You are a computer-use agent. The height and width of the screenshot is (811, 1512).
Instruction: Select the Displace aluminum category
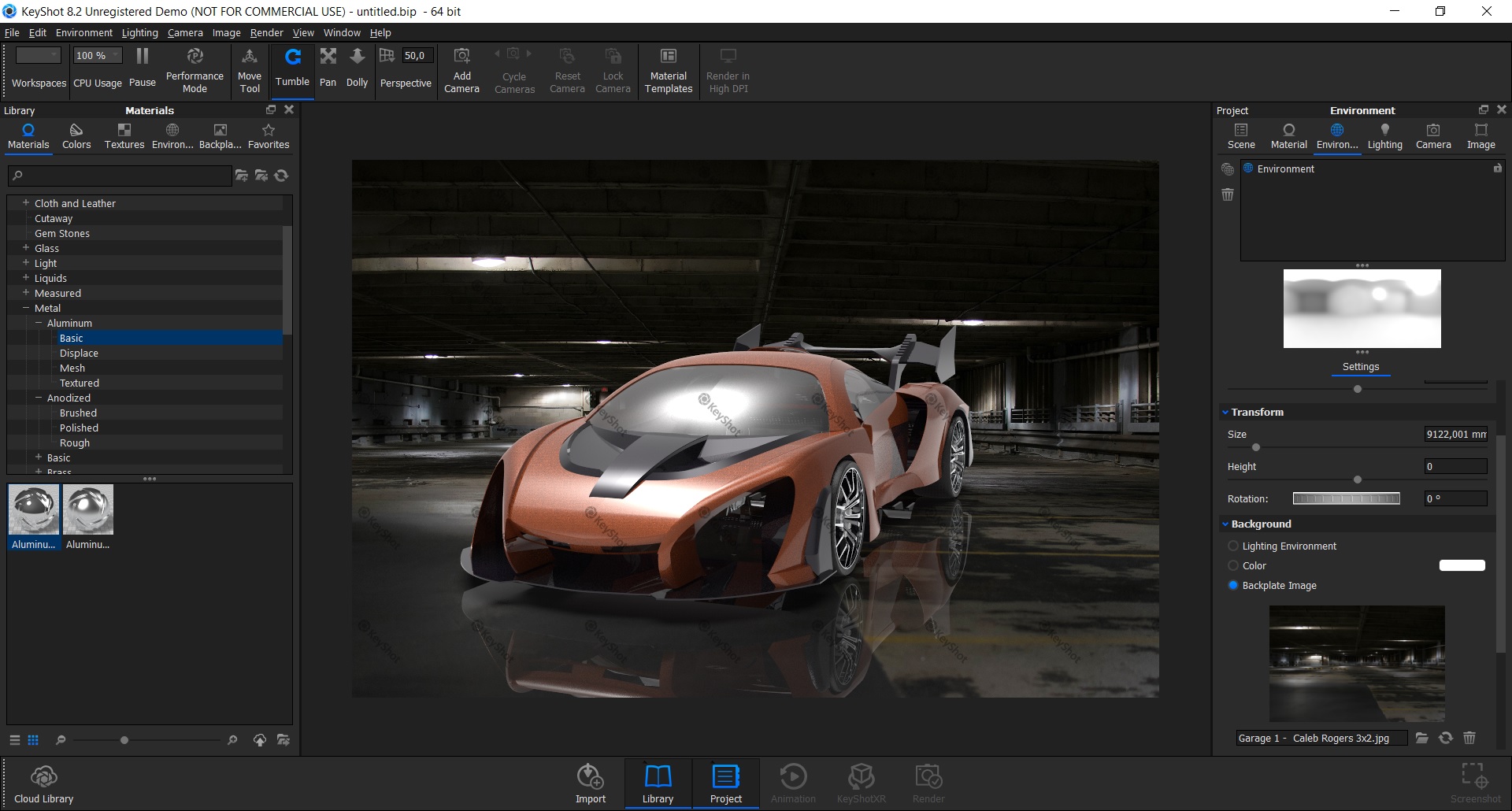click(79, 353)
